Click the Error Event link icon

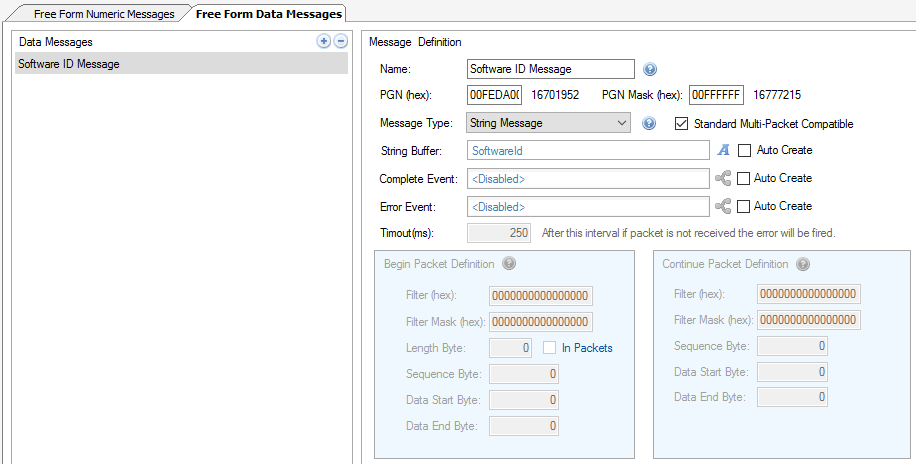pyautogui.click(x=724, y=206)
